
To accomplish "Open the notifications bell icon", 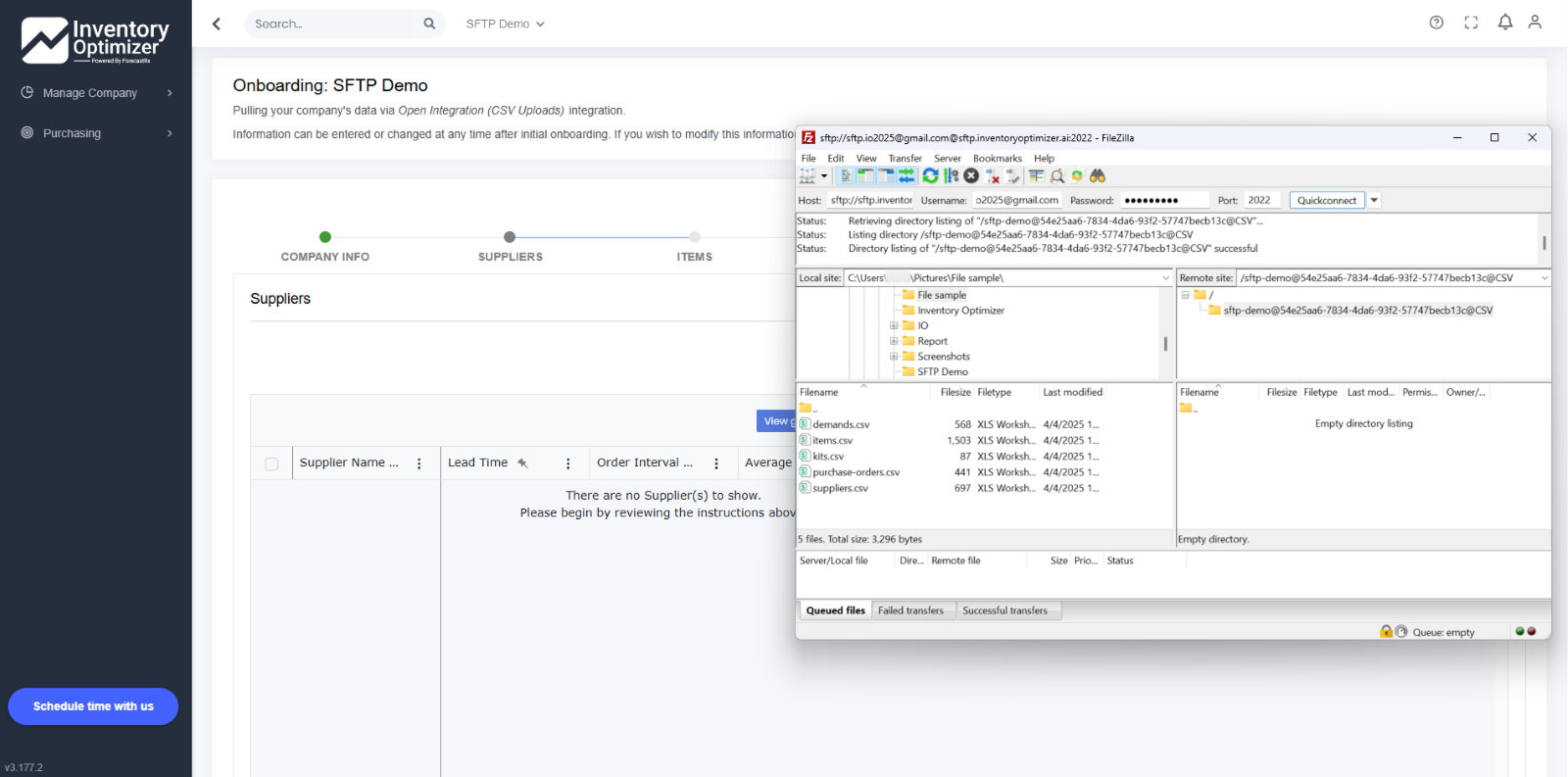I will (x=1505, y=23).
